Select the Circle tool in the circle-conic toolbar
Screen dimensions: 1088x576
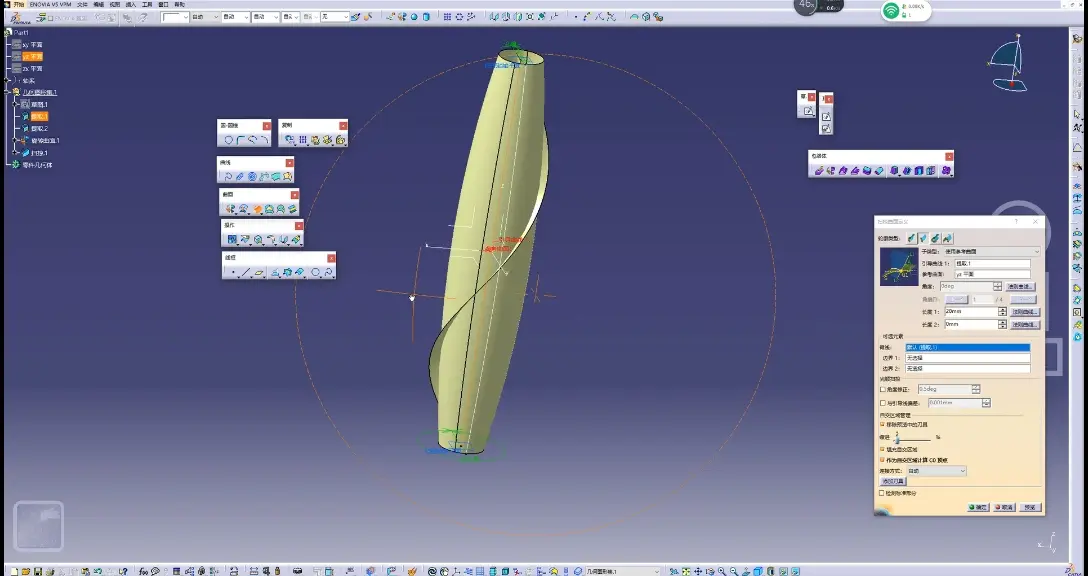[x=228, y=140]
